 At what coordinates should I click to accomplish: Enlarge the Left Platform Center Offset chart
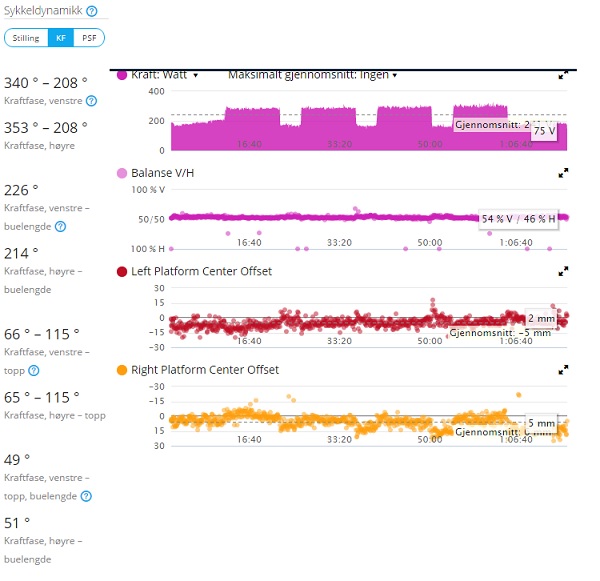pos(563,271)
